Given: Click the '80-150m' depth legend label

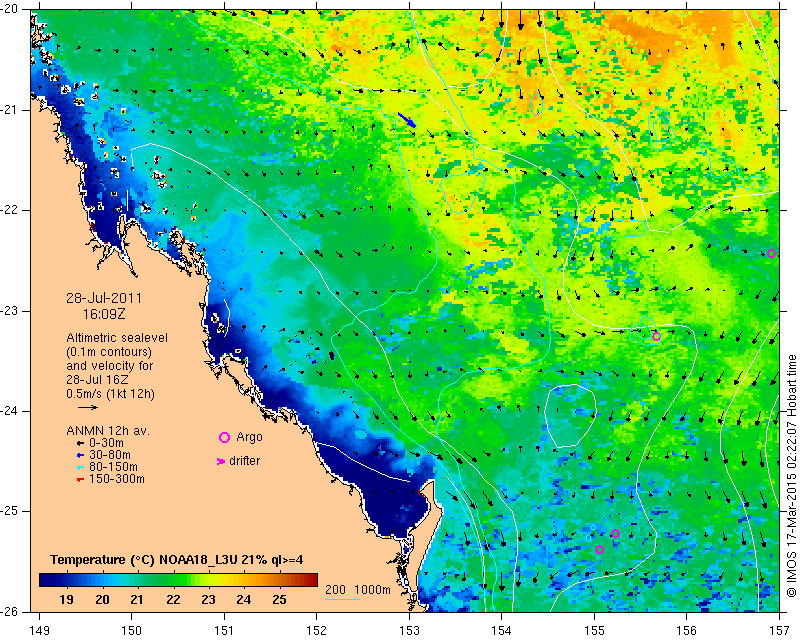Looking at the screenshot, I should coord(113,467).
